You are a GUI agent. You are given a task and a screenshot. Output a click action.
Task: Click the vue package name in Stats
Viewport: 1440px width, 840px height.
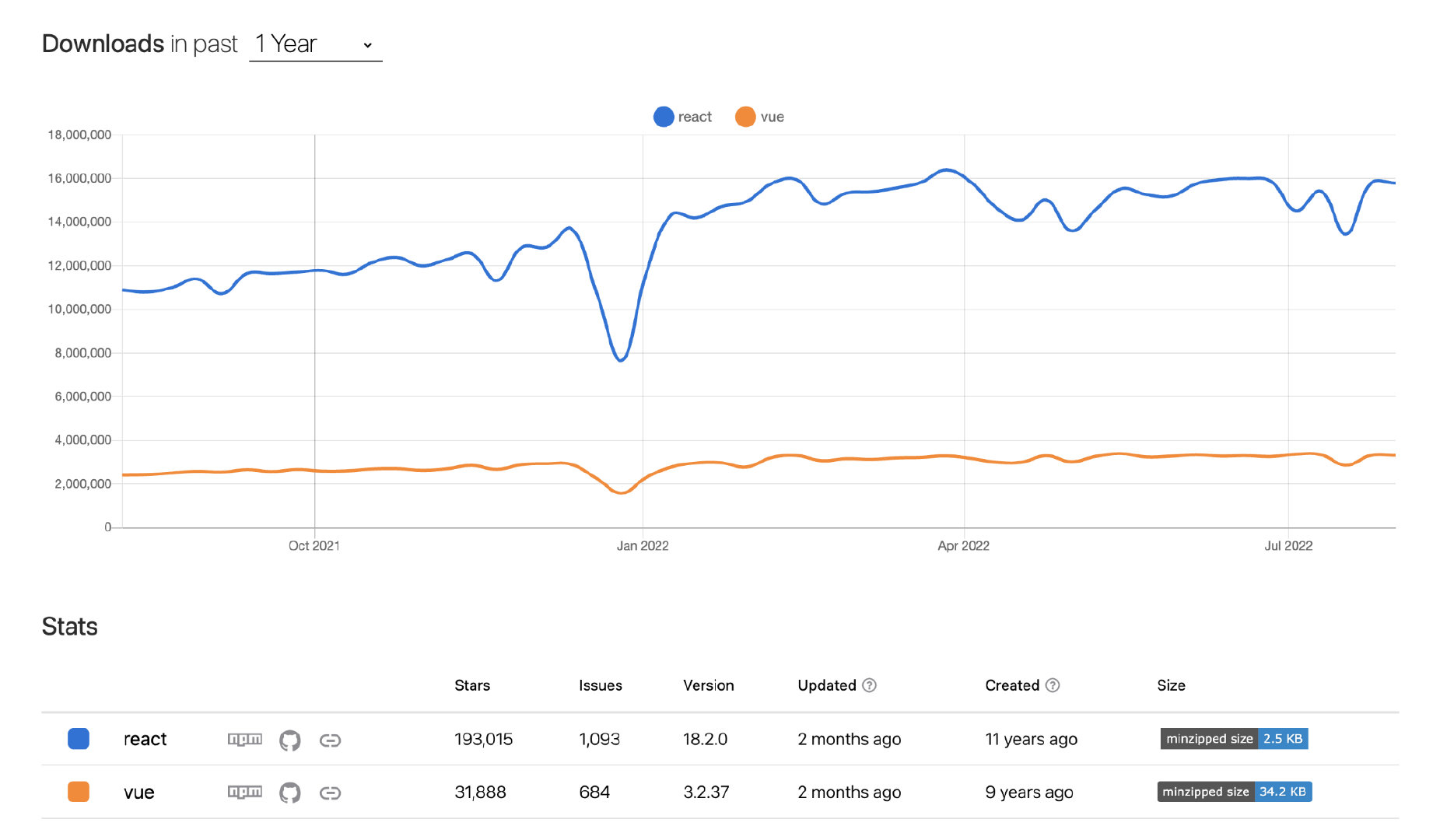(139, 792)
